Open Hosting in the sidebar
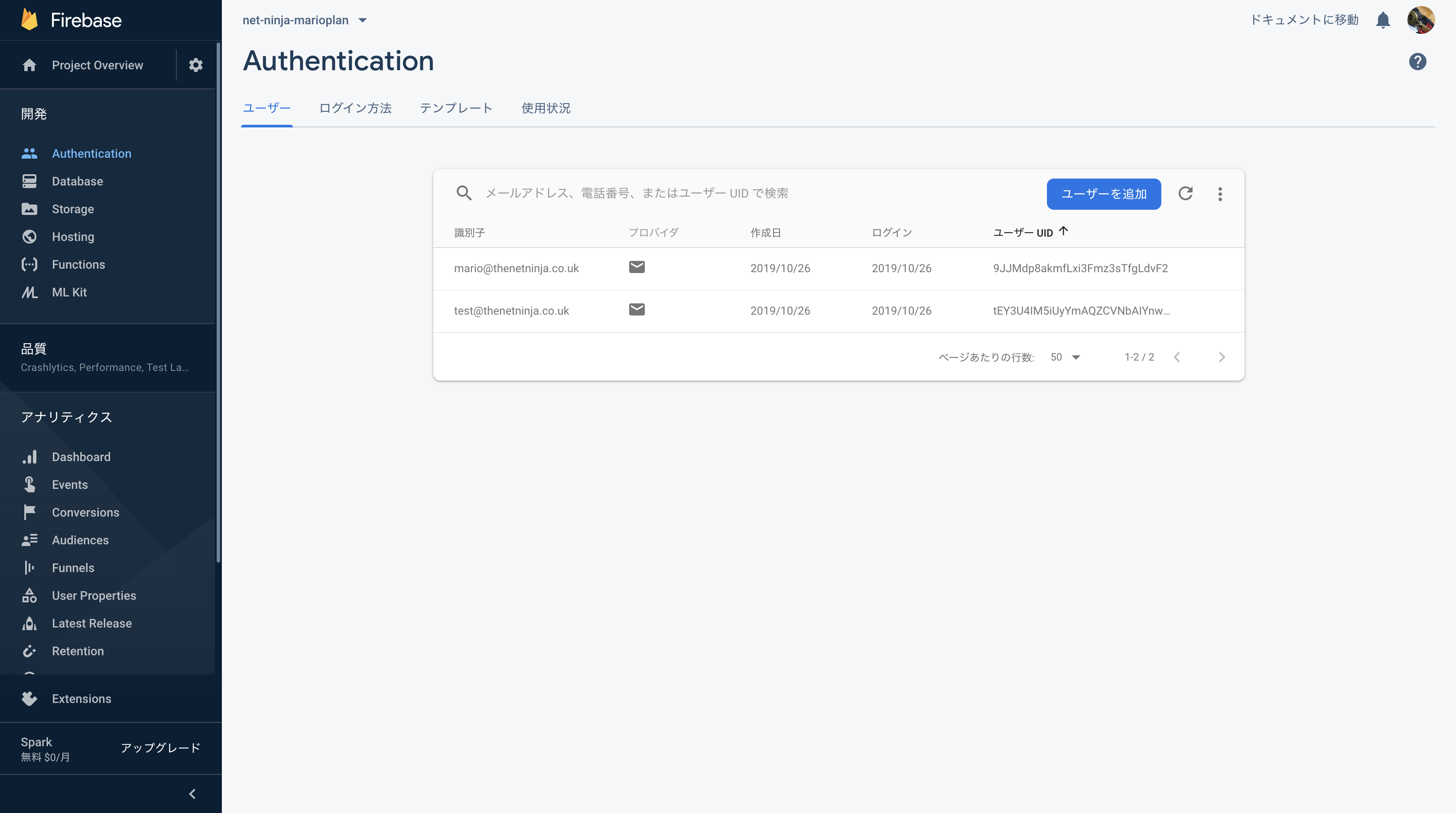The height and width of the screenshot is (813, 1456). click(x=73, y=236)
